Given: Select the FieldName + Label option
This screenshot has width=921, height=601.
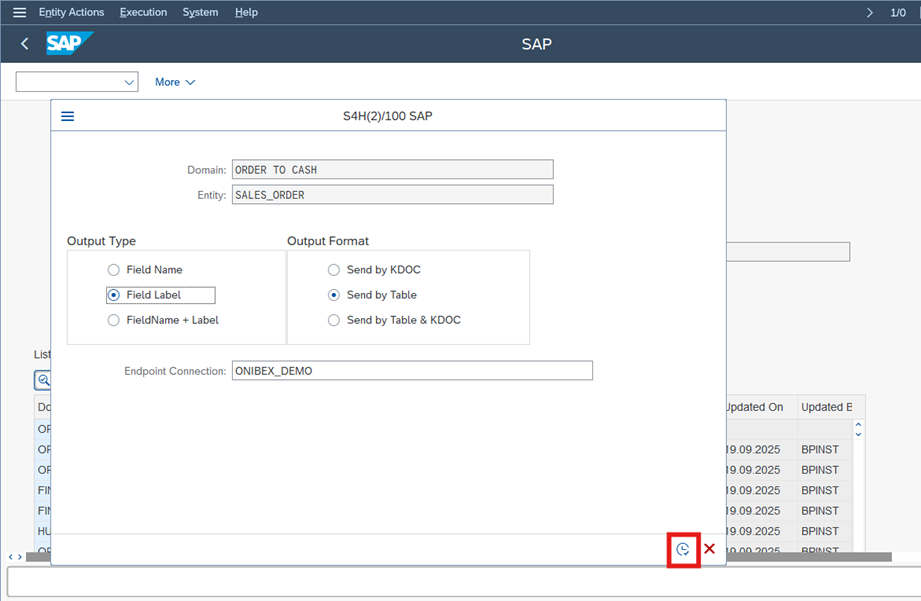Looking at the screenshot, I should 113,320.
